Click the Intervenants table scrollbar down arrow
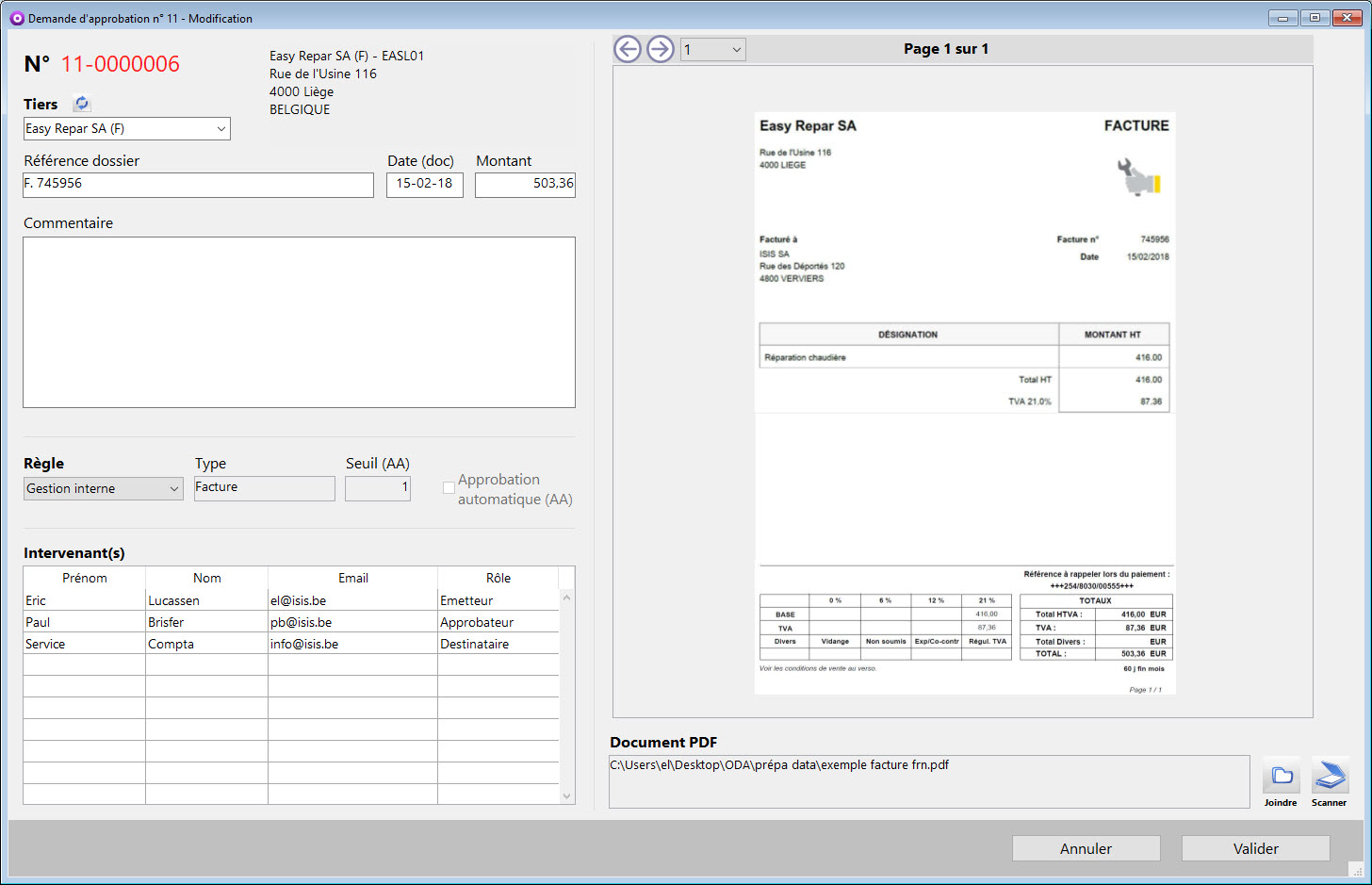The height and width of the screenshot is (885, 1372). tap(566, 795)
